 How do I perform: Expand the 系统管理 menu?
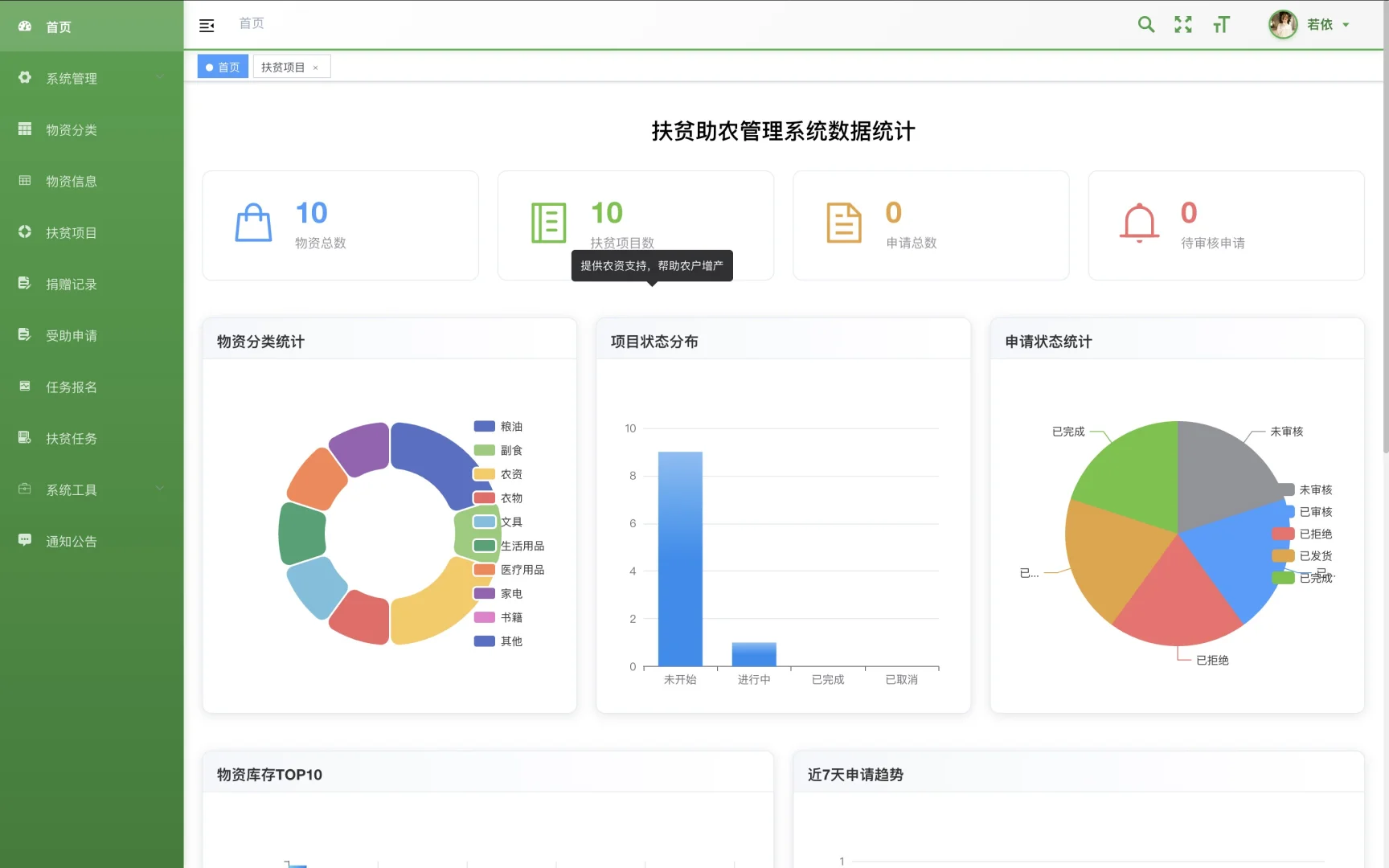(72, 78)
